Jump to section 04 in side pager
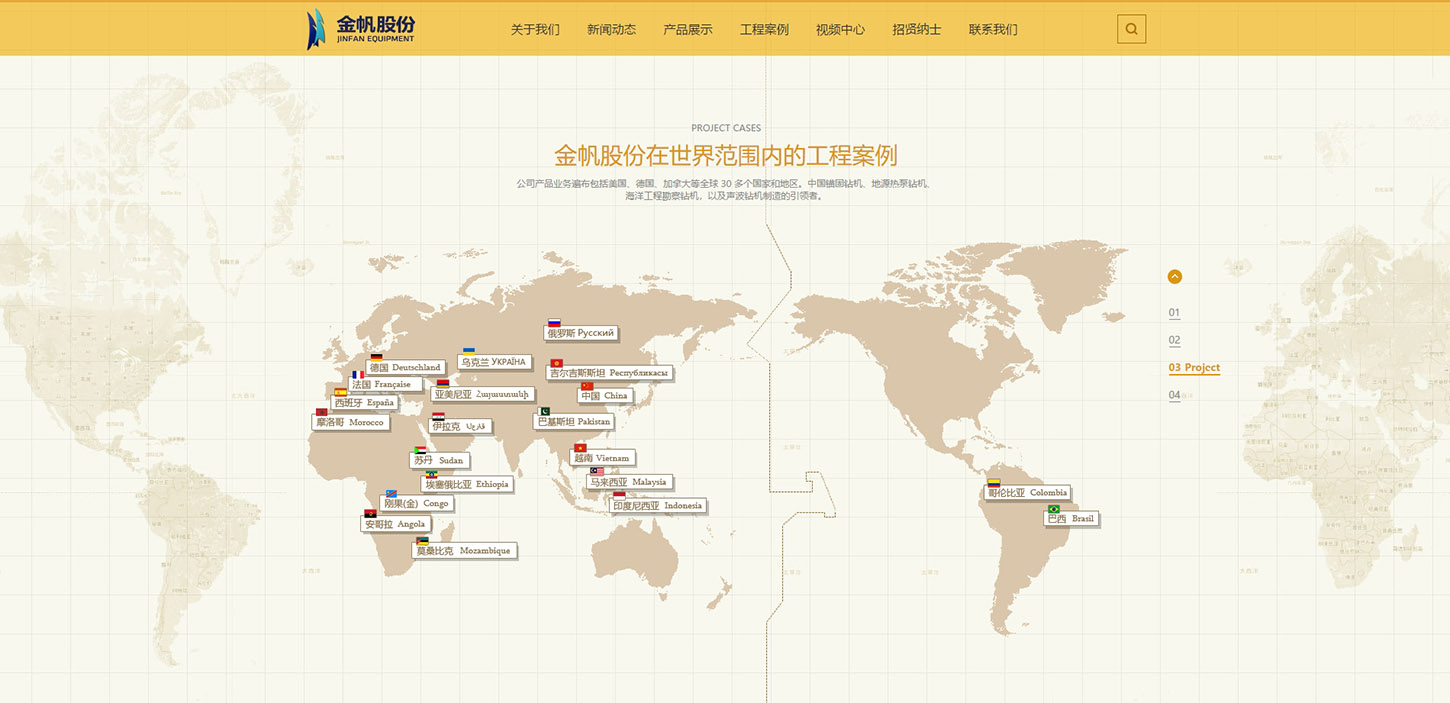Viewport: 1450px width, 703px height. 1174,395
